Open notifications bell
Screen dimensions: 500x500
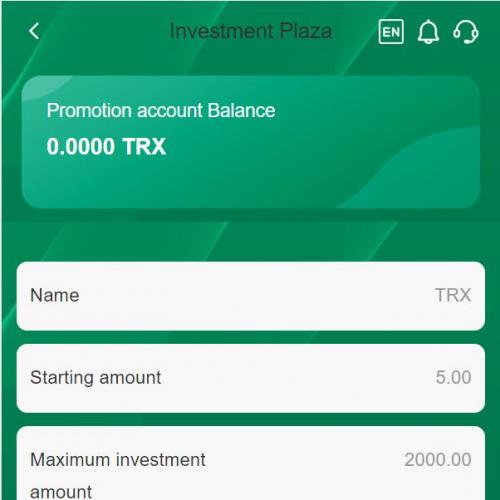(428, 32)
